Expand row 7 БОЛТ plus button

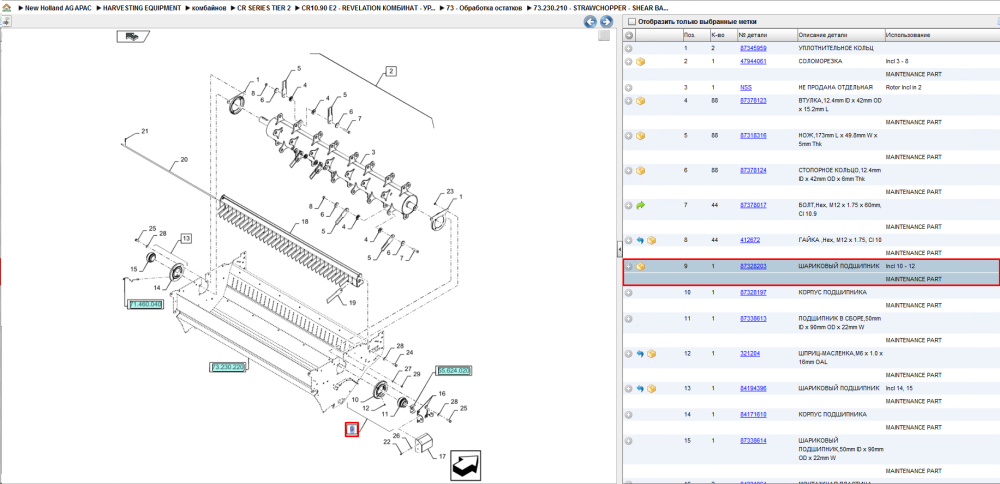point(629,205)
